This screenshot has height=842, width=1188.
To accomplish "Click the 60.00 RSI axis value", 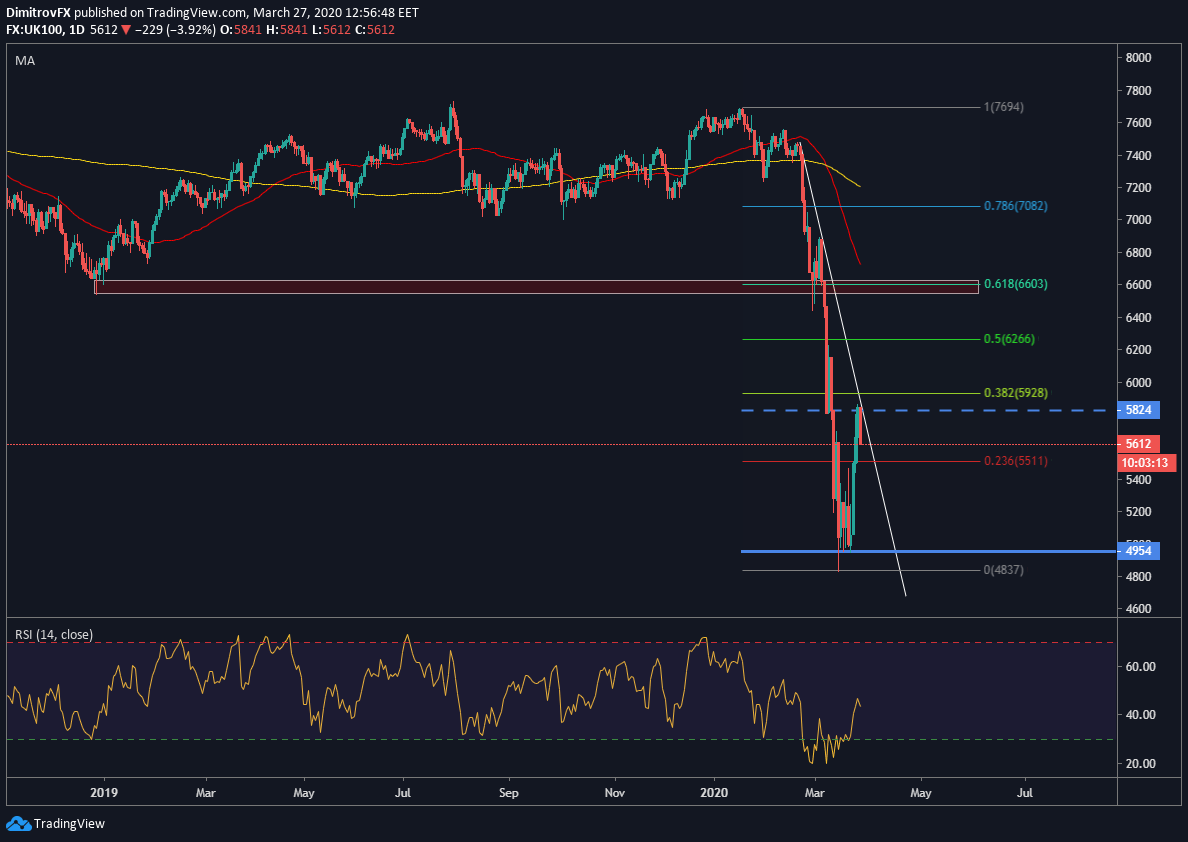I will [1140, 667].
